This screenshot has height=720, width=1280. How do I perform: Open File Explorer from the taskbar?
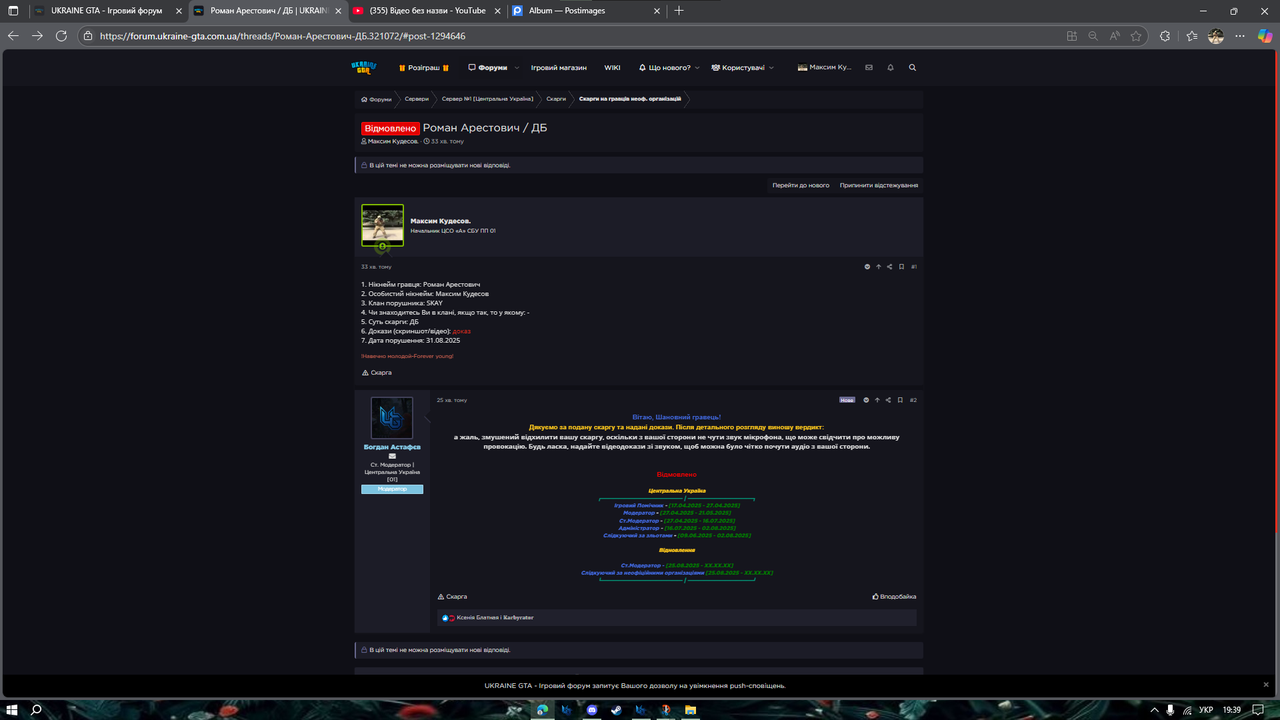click(x=690, y=710)
